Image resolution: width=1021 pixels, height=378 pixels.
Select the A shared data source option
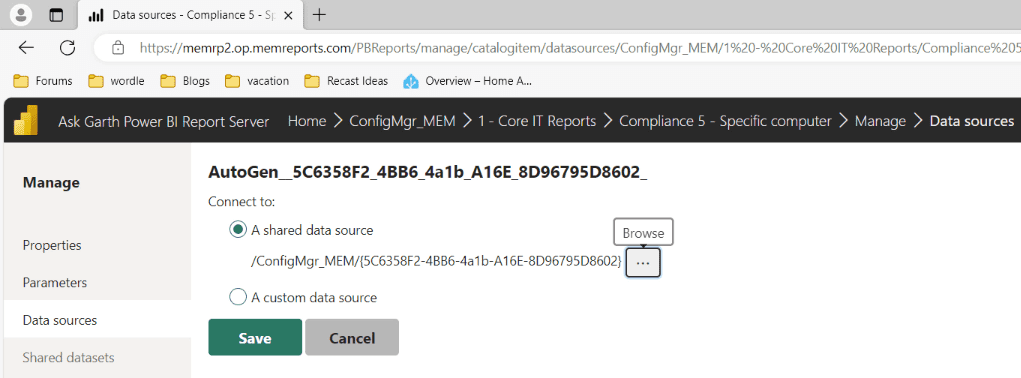coord(238,230)
